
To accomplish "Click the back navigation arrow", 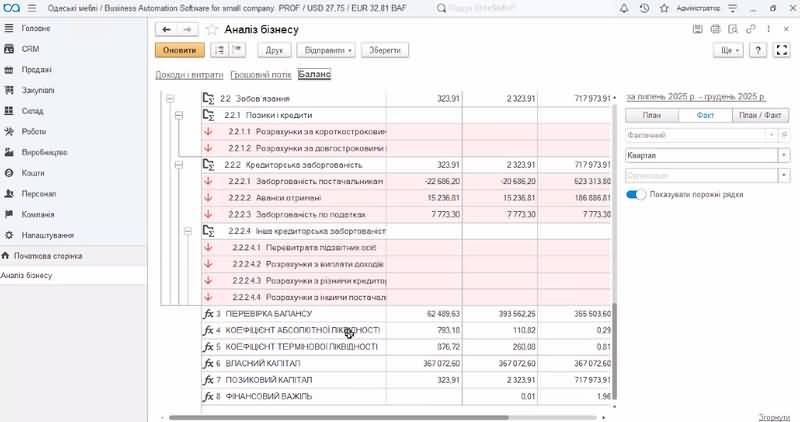I will (x=167, y=29).
